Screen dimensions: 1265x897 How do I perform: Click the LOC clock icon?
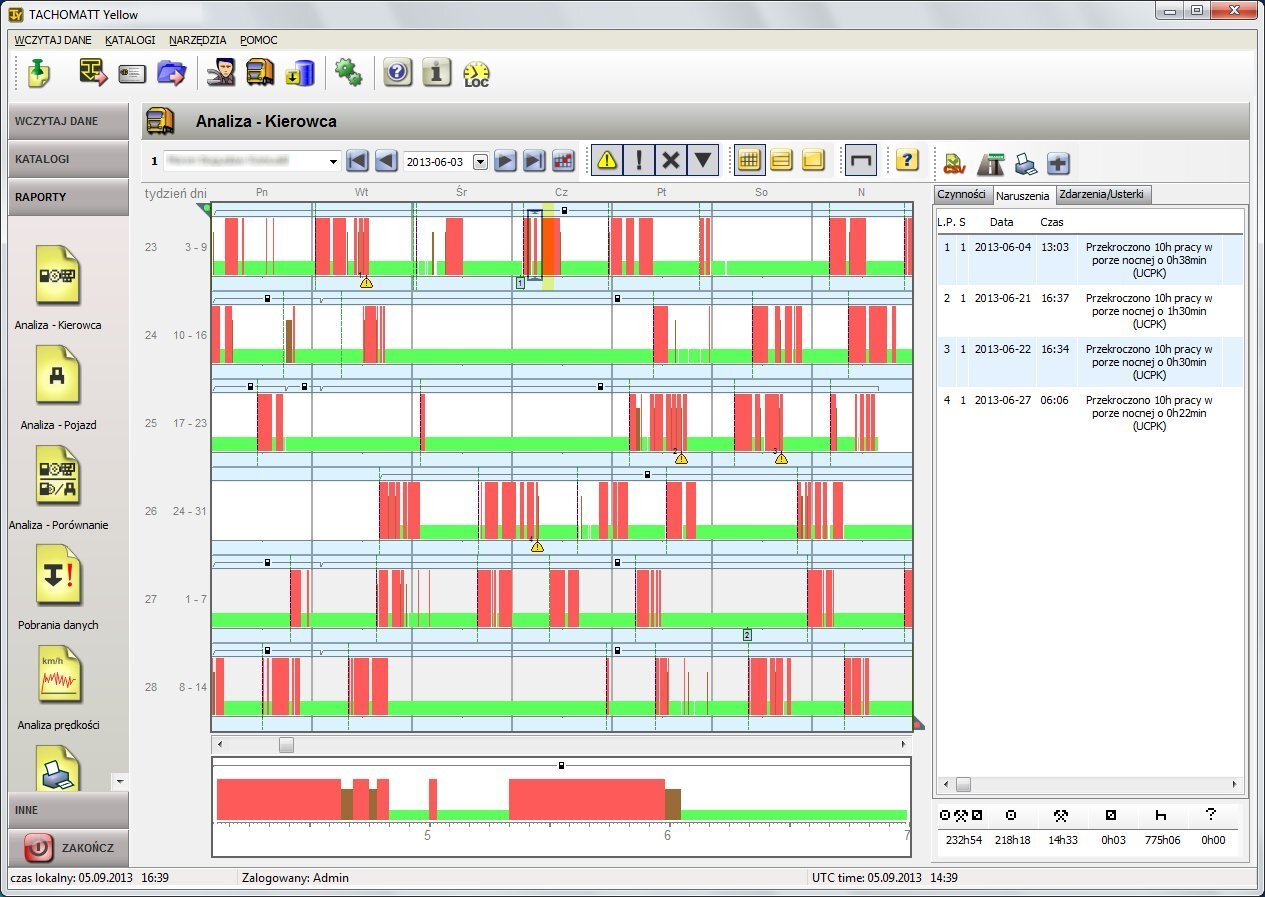point(476,73)
